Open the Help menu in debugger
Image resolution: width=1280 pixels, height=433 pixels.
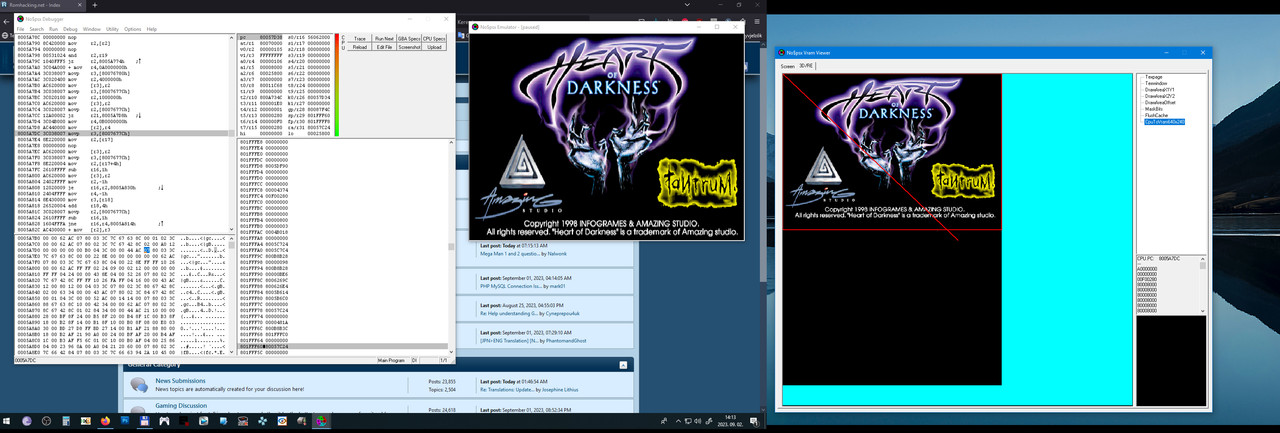click(152, 29)
